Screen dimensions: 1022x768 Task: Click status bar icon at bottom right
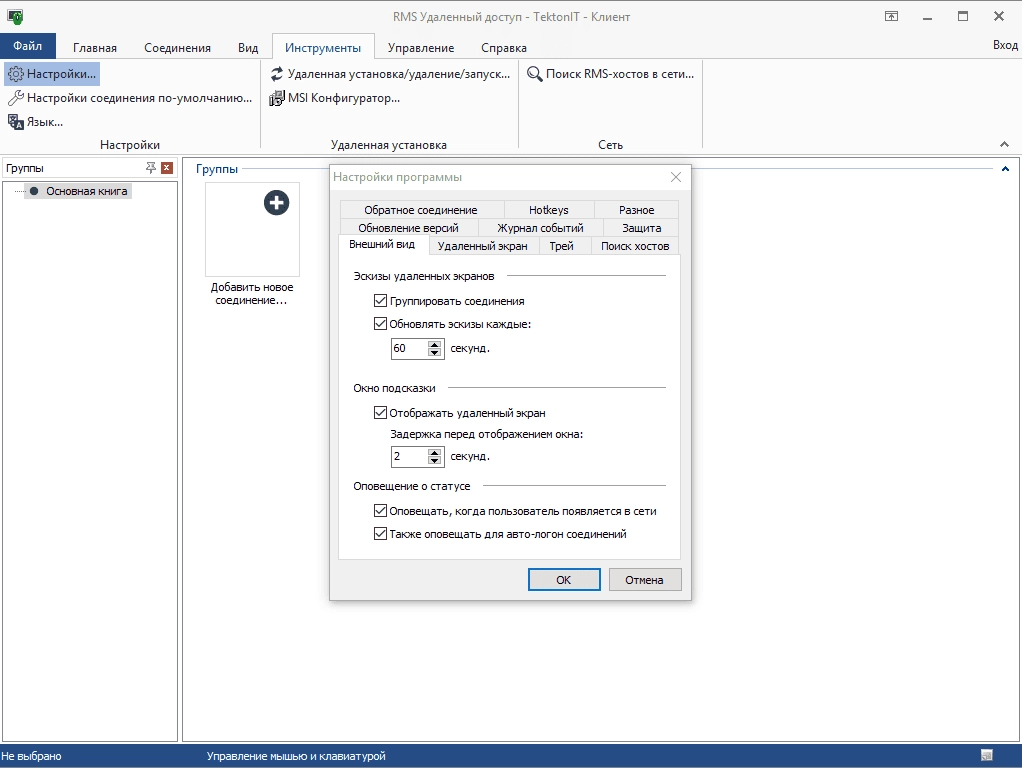[987, 756]
